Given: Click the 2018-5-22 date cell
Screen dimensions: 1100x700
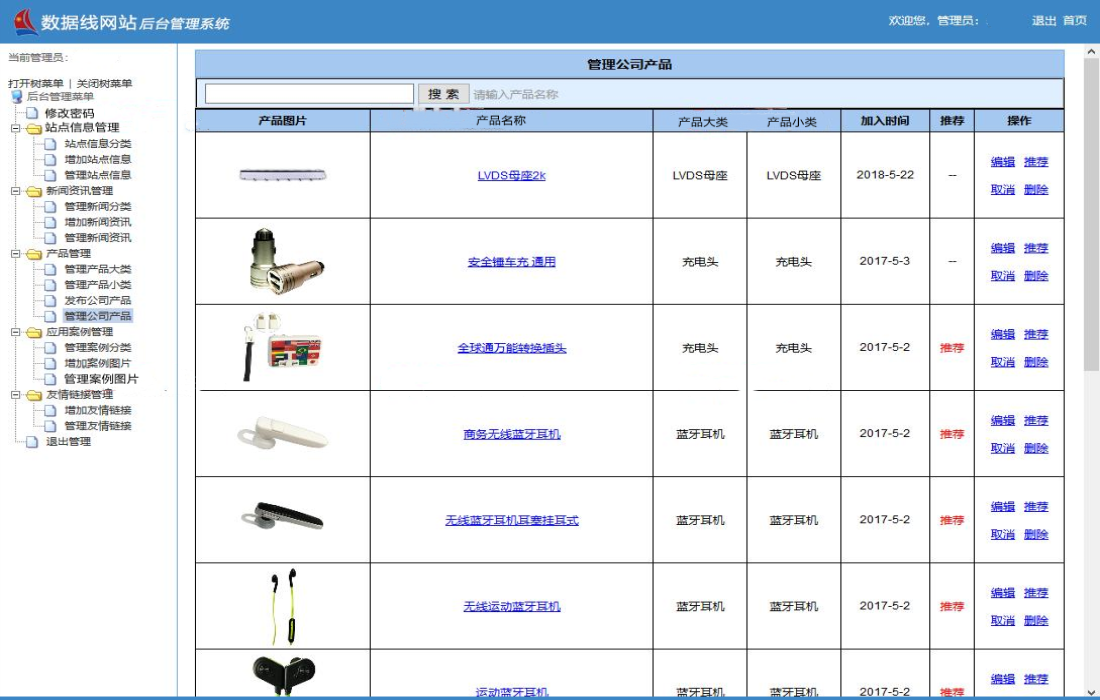Looking at the screenshot, I should 885,175.
